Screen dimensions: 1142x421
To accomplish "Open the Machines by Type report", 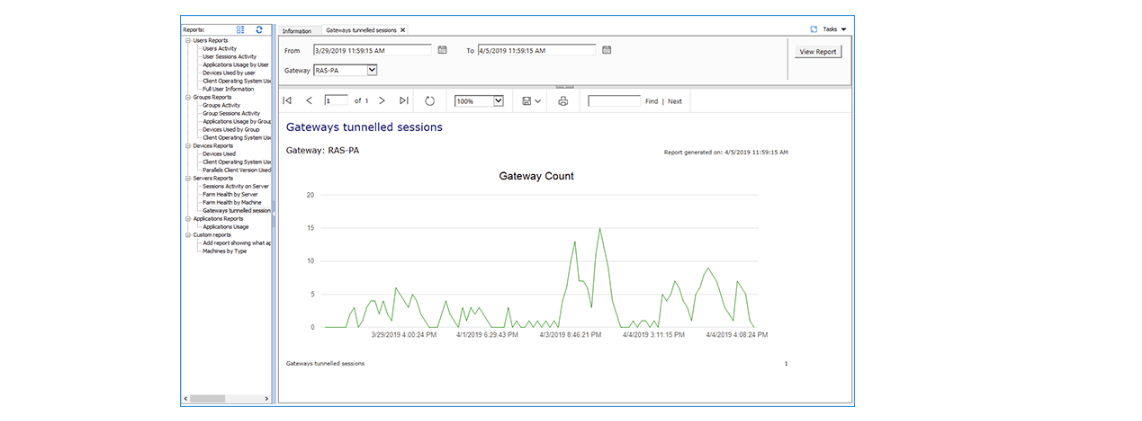I will coord(224,251).
